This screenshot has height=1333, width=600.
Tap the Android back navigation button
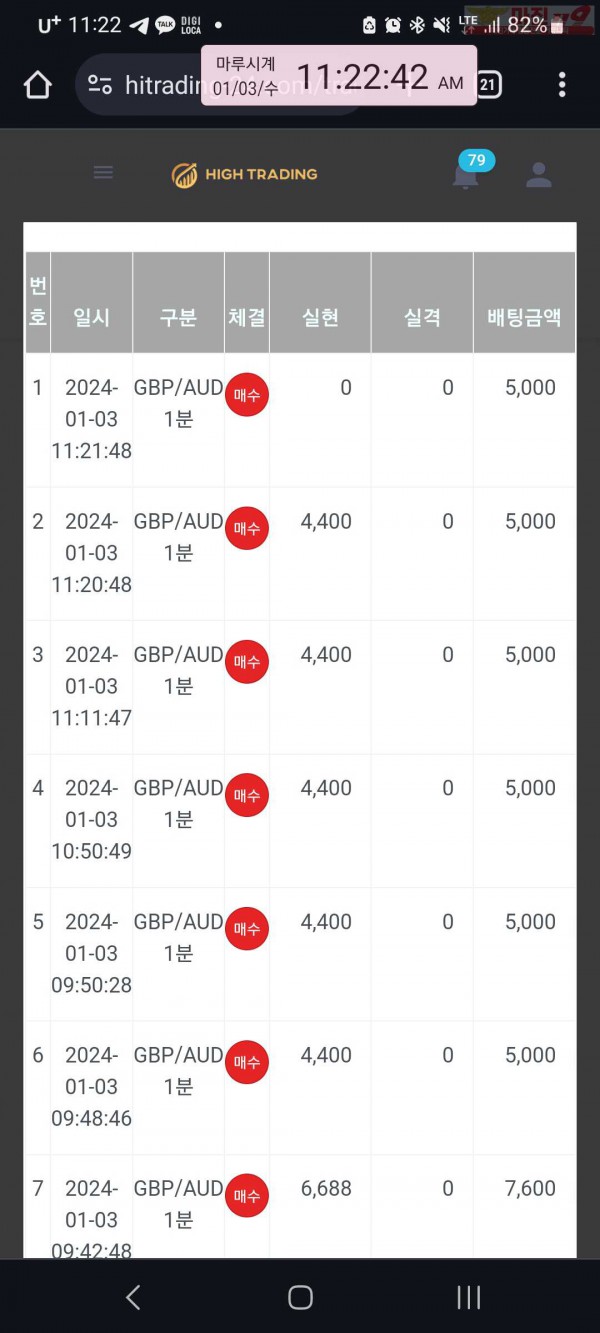click(x=133, y=1297)
